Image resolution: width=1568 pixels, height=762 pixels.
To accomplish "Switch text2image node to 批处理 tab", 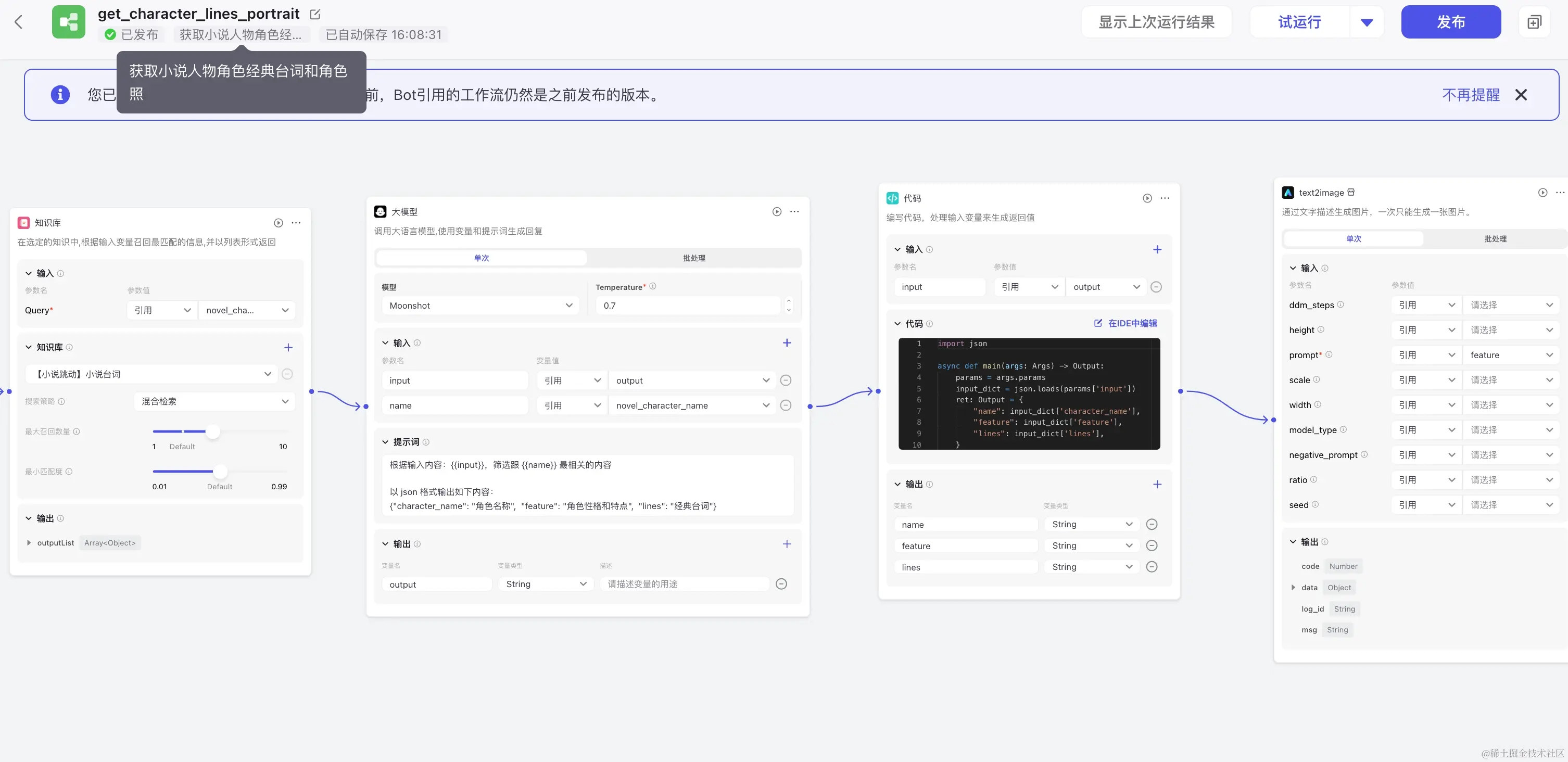I will 1495,238.
